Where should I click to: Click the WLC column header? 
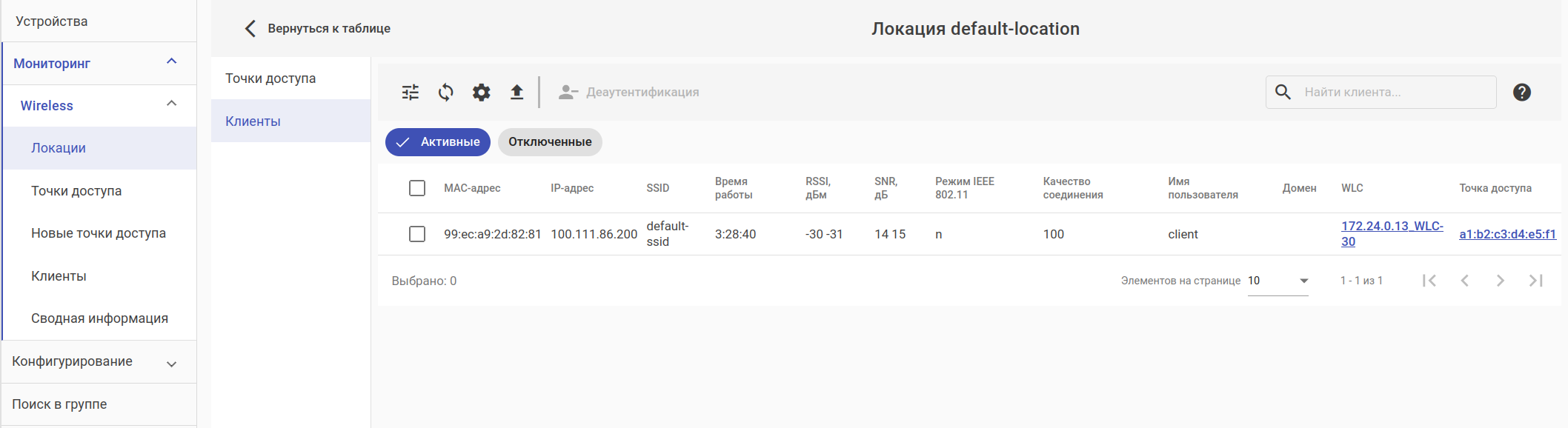1352,188
